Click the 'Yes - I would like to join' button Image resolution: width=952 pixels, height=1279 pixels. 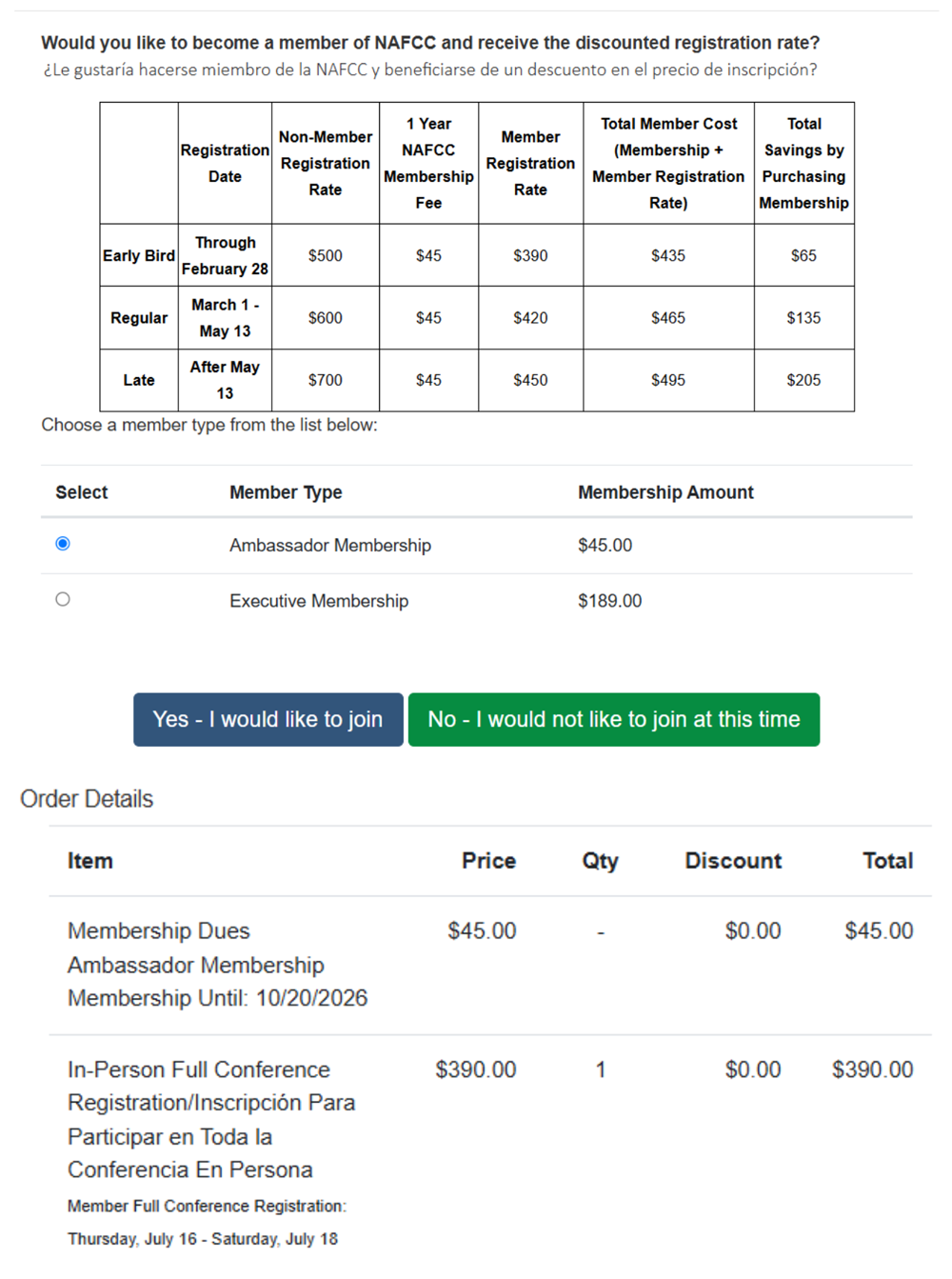coord(268,720)
